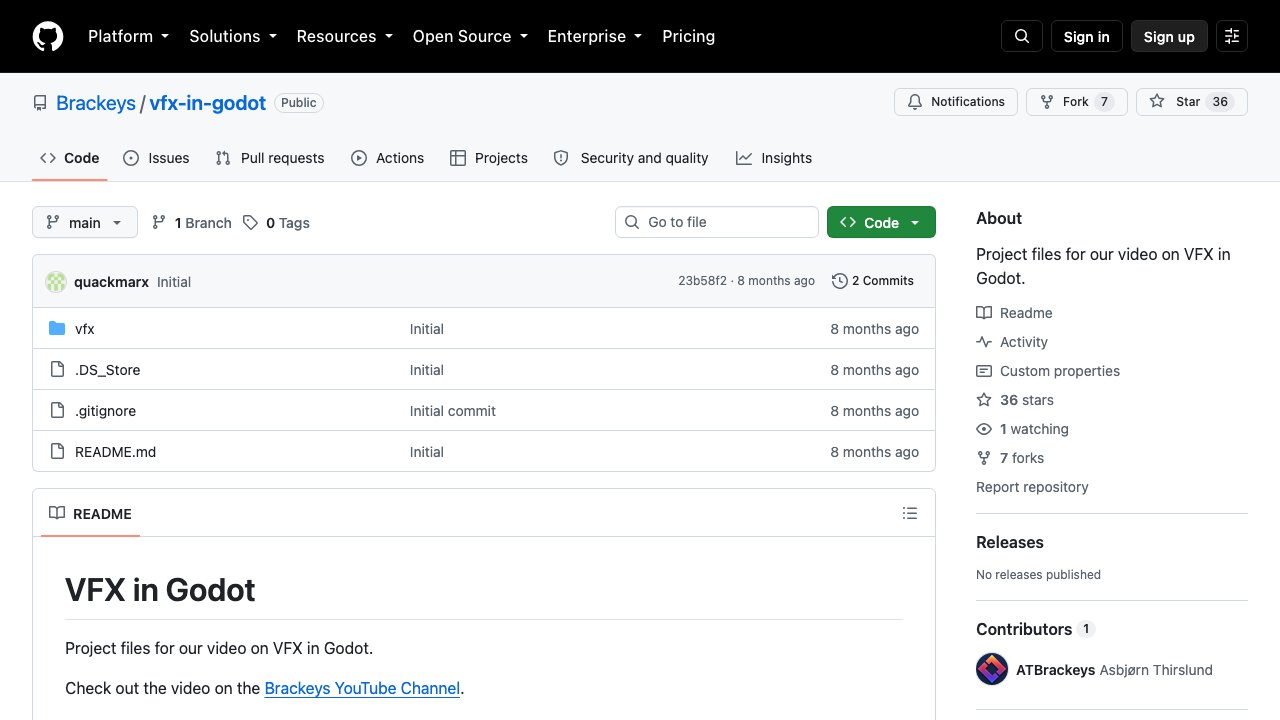Open the .gitignore file name
This screenshot has width=1280, height=720.
[105, 411]
